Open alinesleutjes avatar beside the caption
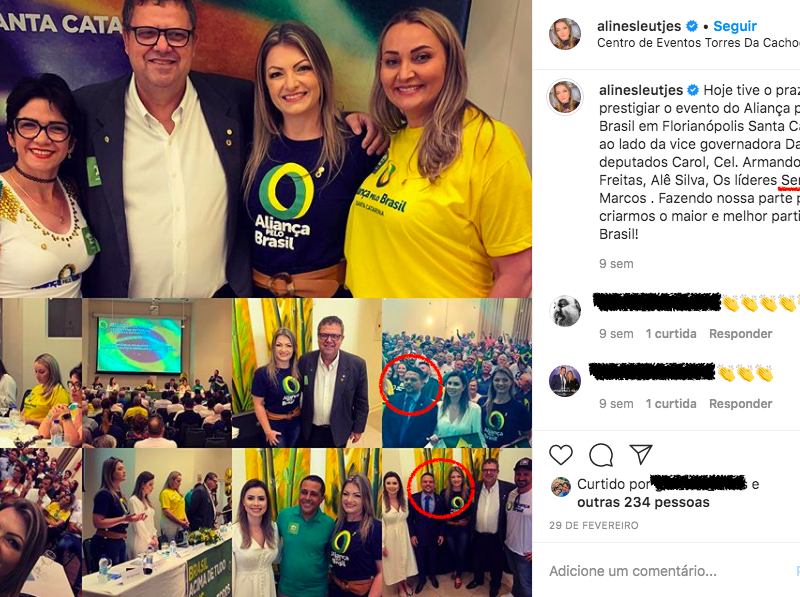 pyautogui.click(x=565, y=96)
